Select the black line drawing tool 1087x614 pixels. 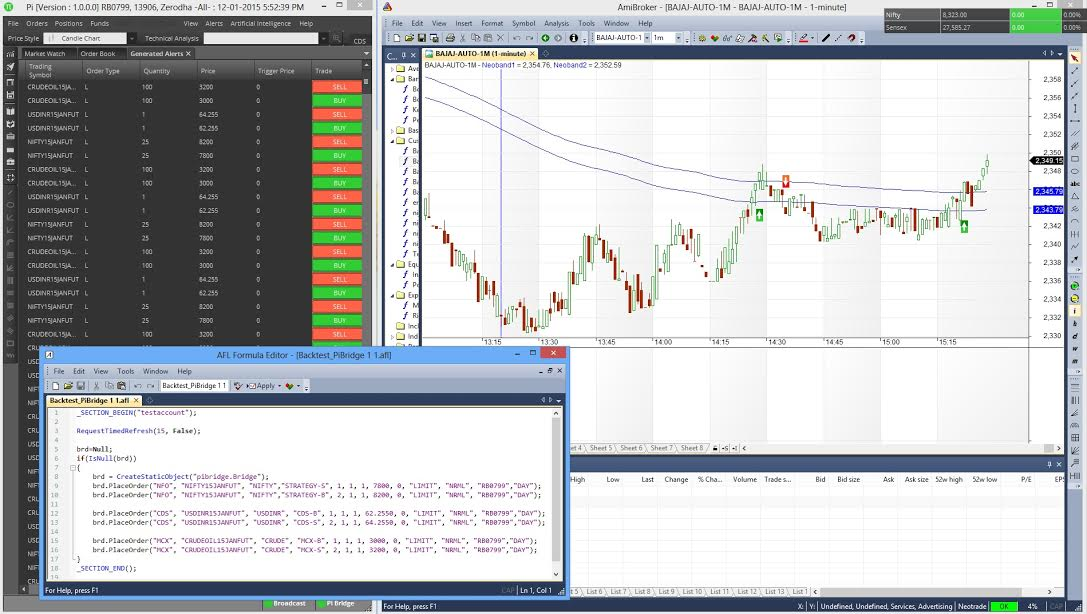pyautogui.click(x=826, y=38)
